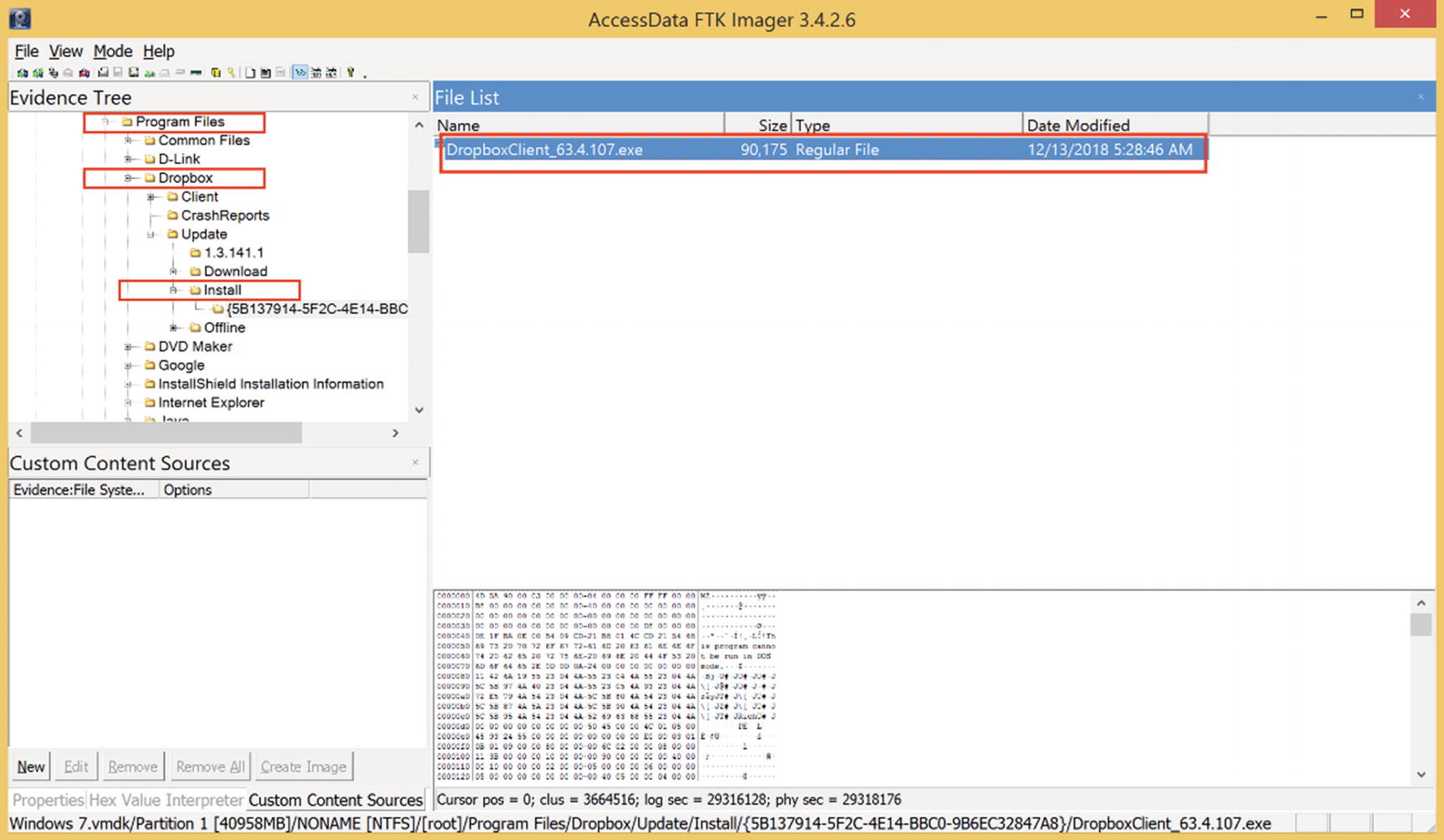
Task: Open the Help menu
Action: [158, 51]
